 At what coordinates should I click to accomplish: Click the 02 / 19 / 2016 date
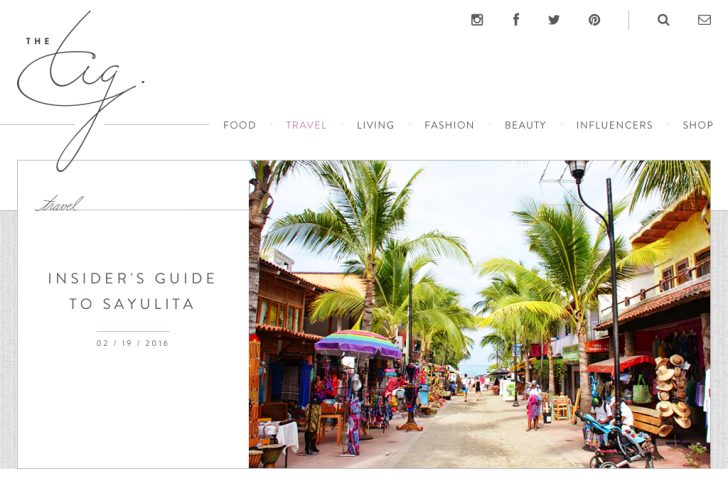pyautogui.click(x=133, y=344)
